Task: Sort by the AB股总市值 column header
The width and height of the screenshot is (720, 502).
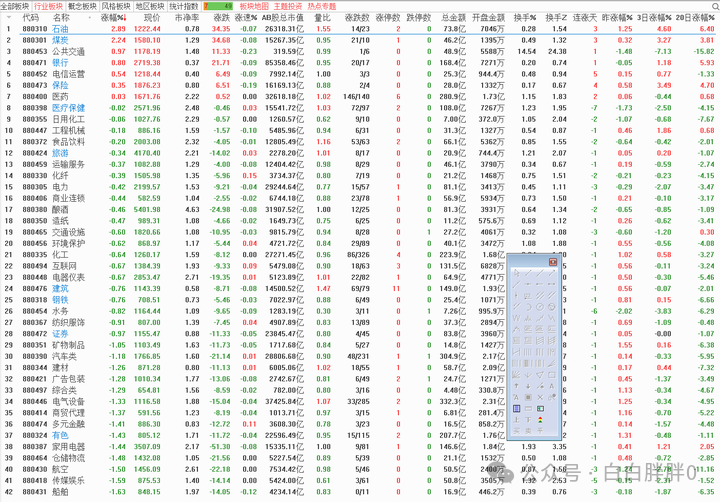Action: pos(282,17)
